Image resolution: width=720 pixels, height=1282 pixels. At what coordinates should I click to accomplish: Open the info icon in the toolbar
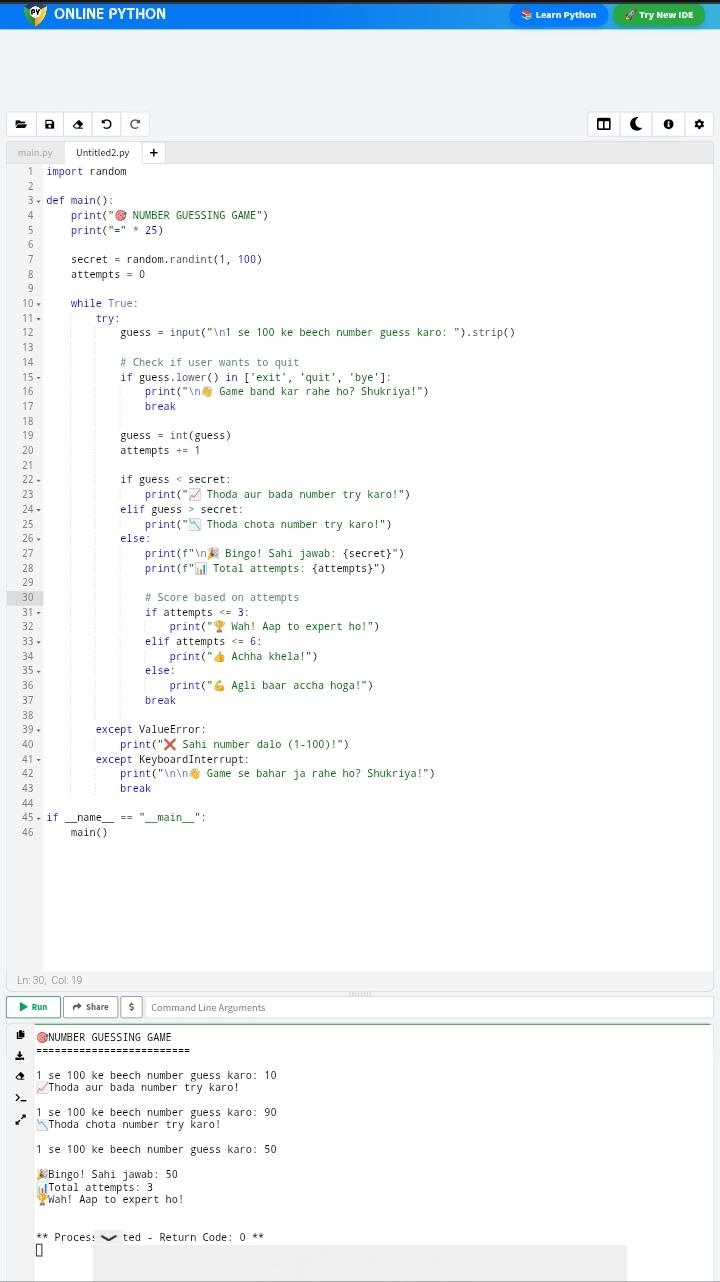point(668,124)
